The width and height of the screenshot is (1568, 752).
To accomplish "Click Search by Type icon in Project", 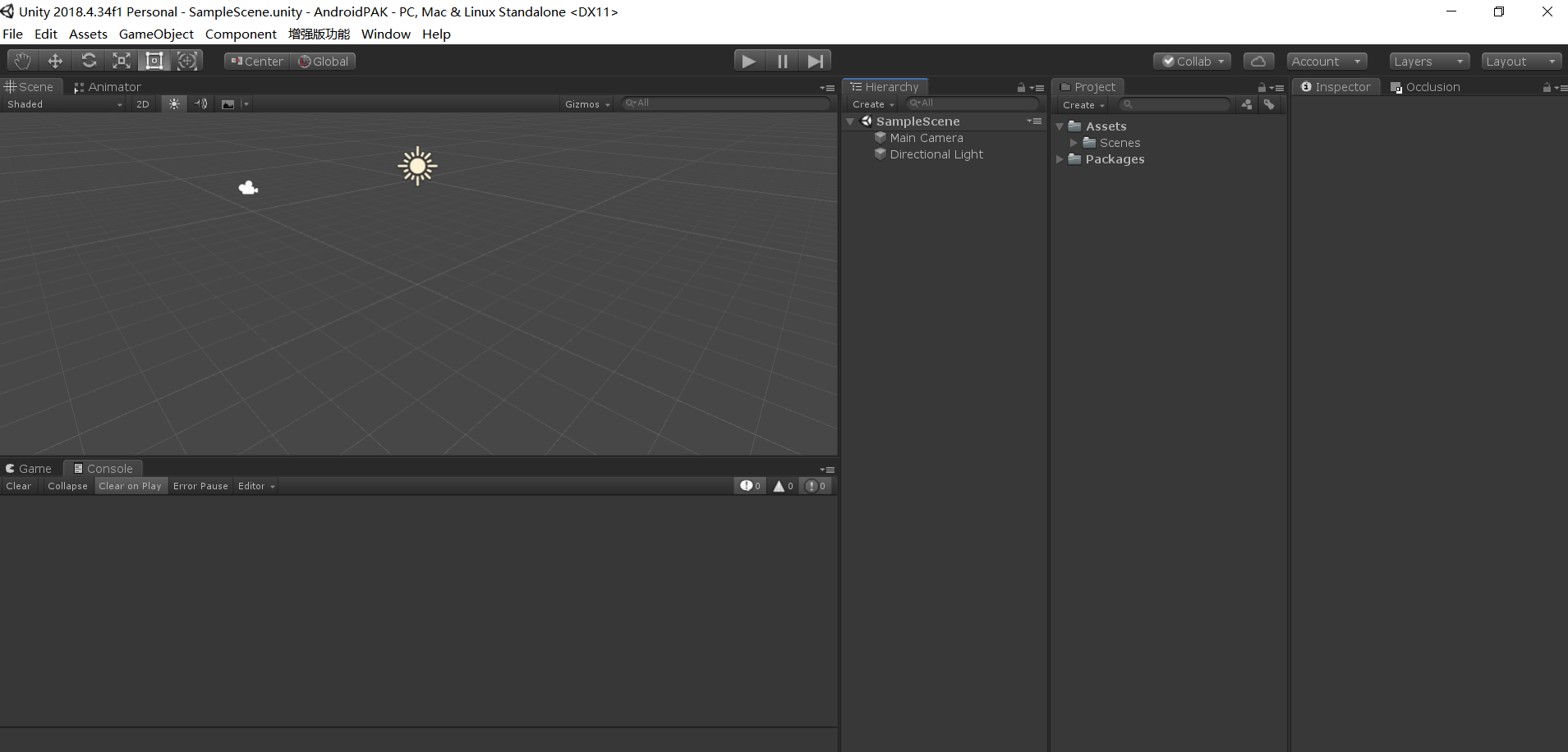I will point(1247,104).
